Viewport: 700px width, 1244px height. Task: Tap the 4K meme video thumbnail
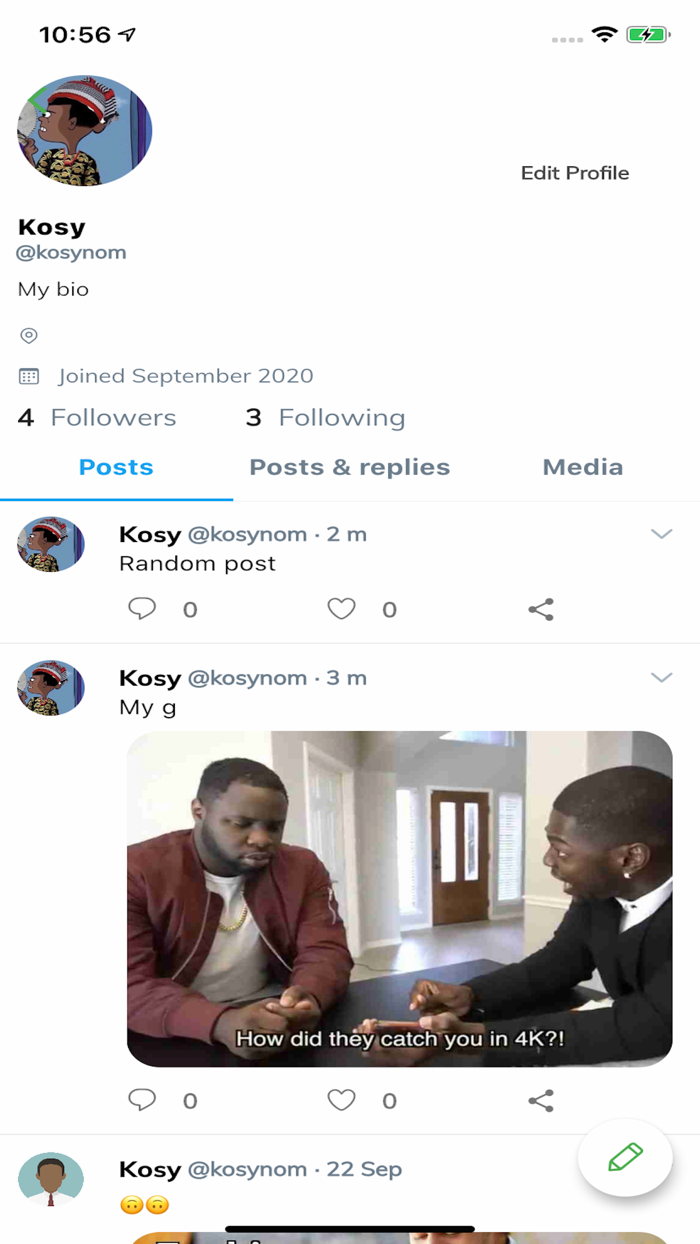coord(399,895)
